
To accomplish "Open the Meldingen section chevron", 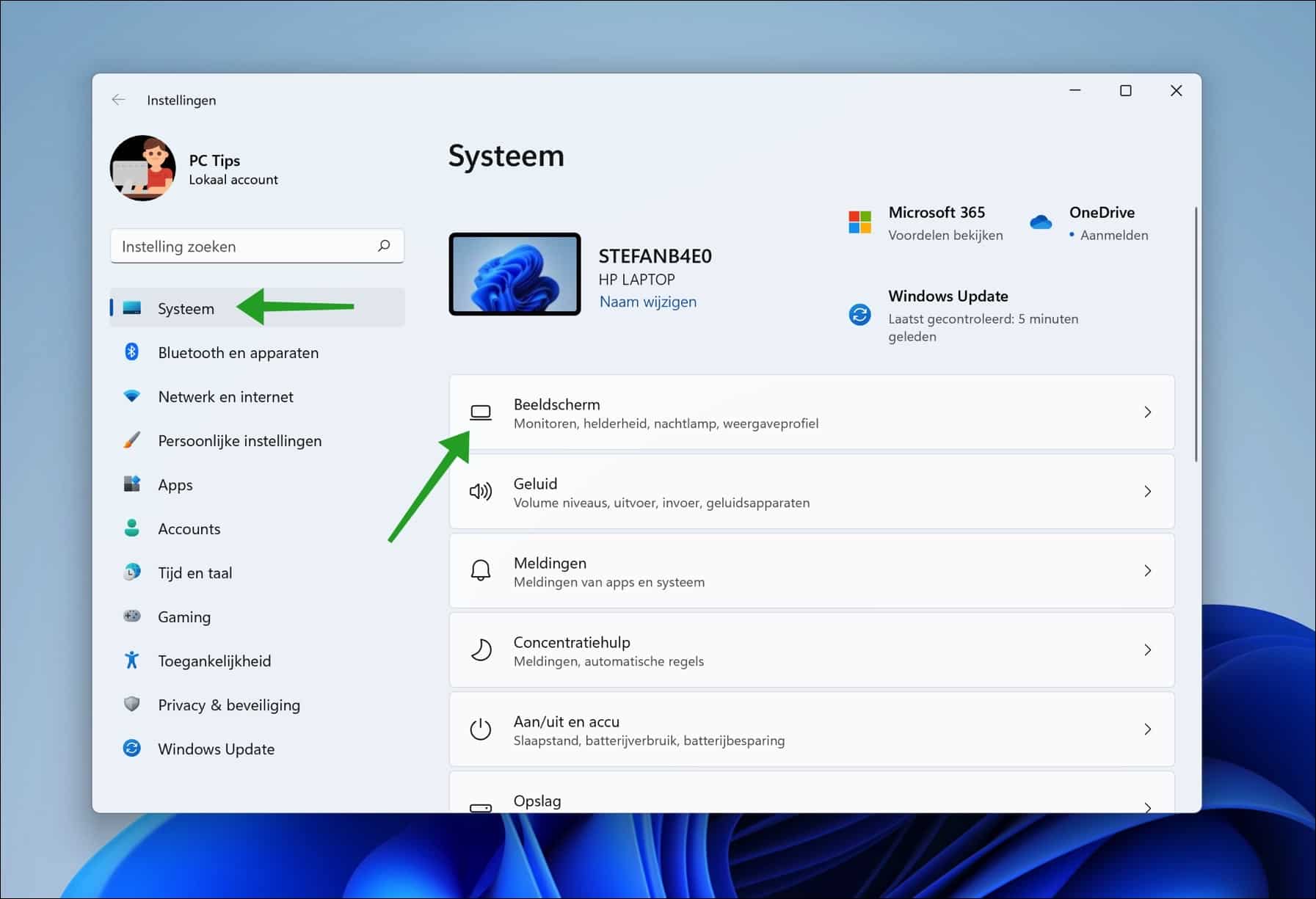I will pos(1147,570).
